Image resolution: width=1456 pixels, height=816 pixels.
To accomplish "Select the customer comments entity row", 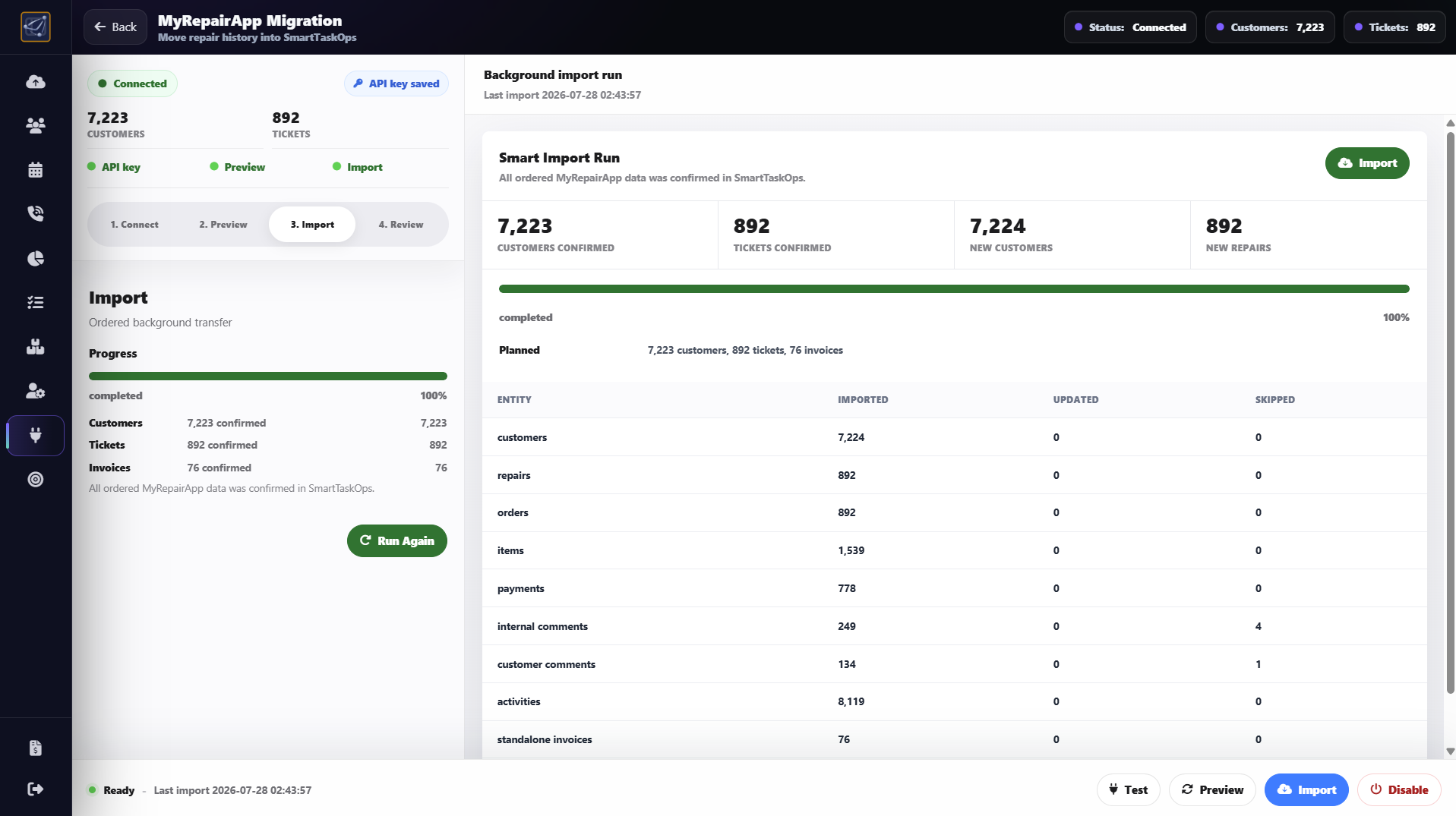I will coord(954,664).
